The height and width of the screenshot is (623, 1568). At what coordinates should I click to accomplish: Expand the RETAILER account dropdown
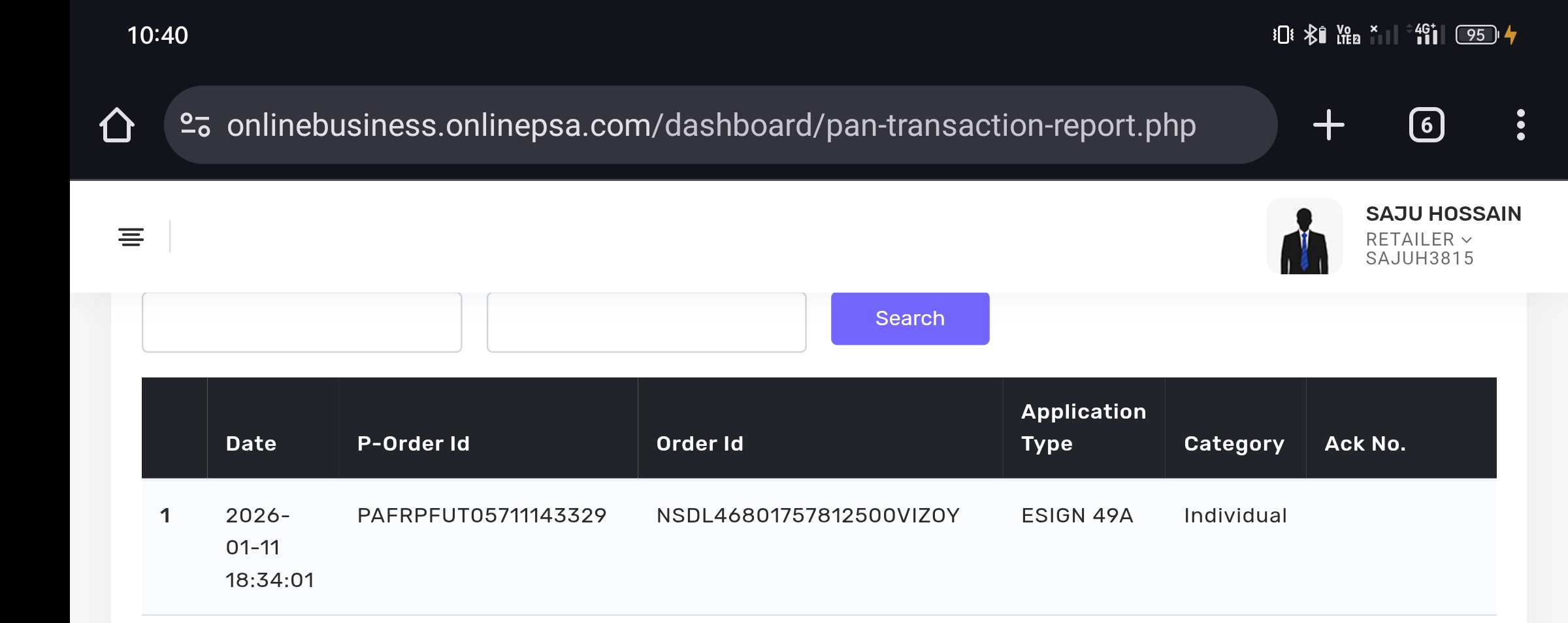click(x=1419, y=240)
